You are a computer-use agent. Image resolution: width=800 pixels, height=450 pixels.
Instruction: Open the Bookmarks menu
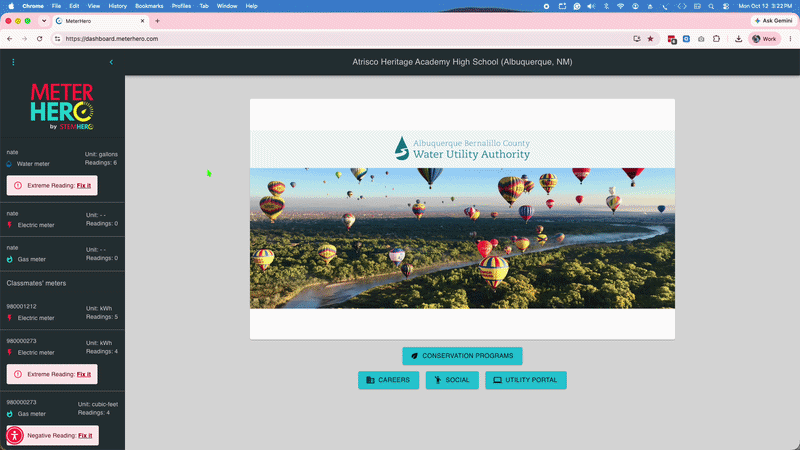[149, 6]
